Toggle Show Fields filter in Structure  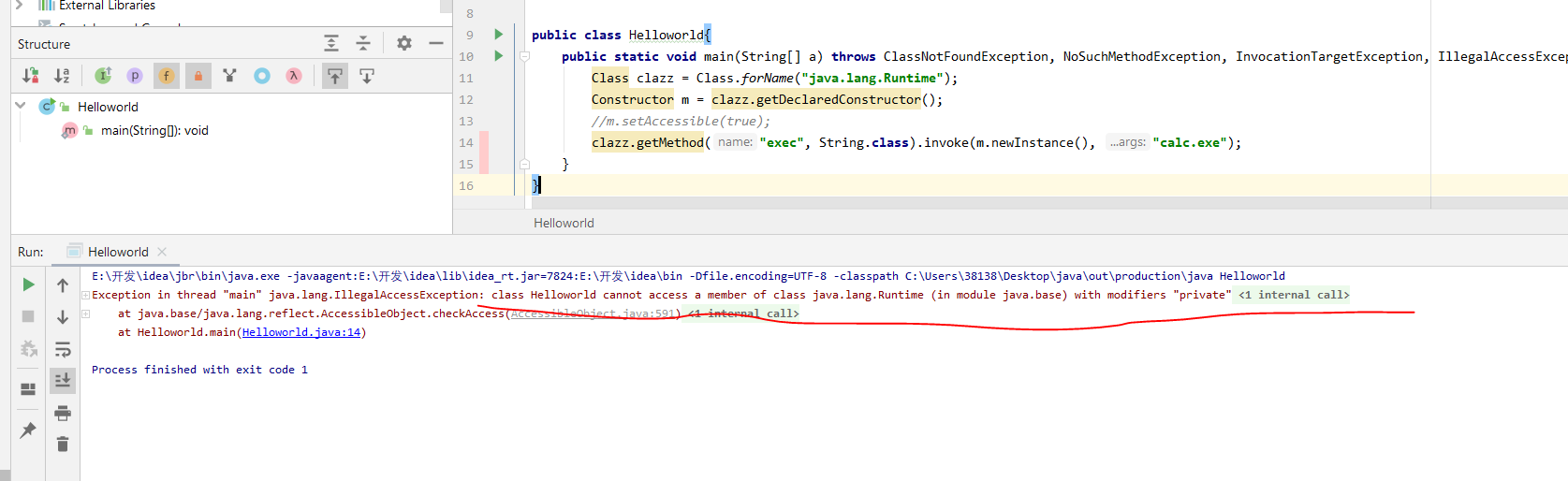(167, 76)
